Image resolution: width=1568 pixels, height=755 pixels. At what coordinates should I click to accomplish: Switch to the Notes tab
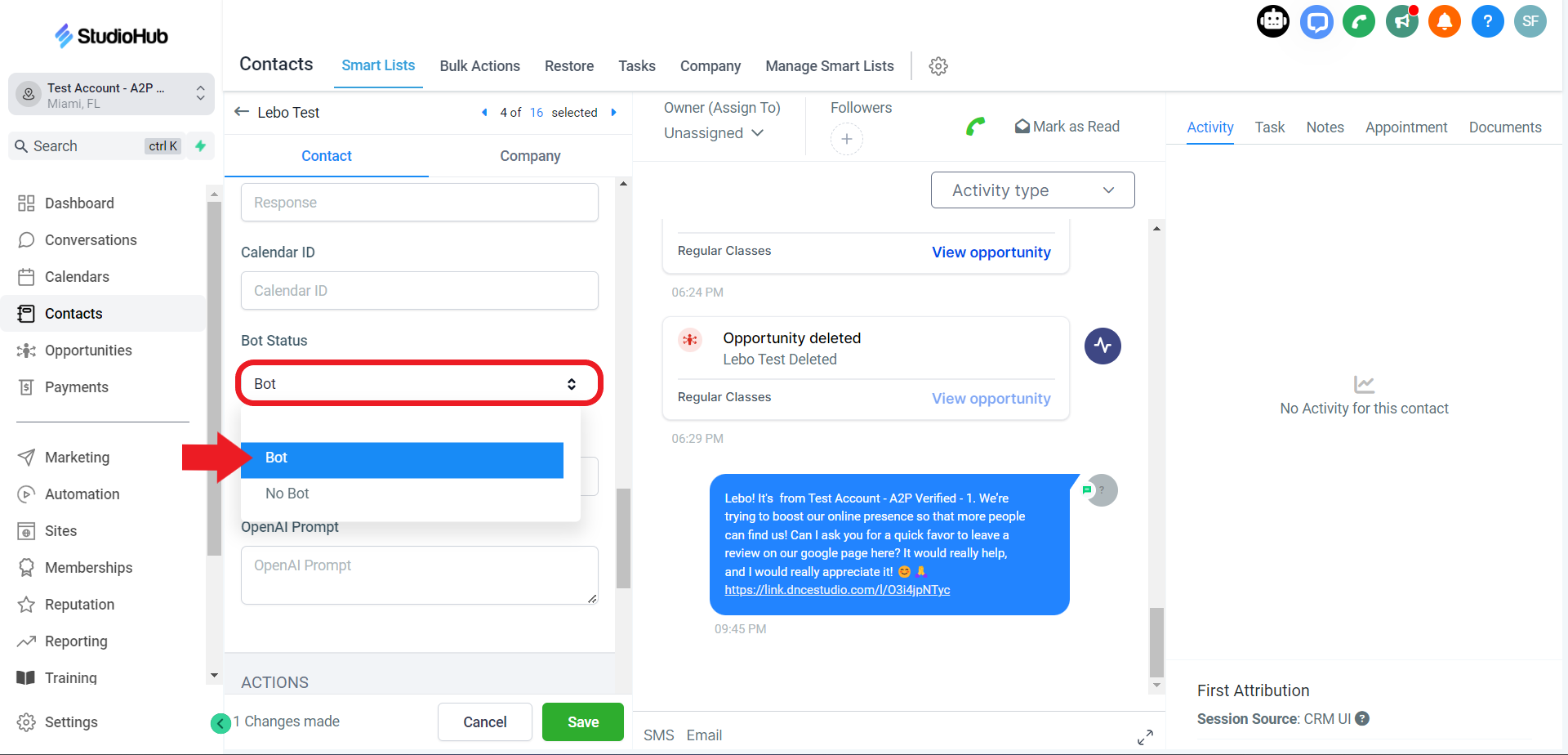click(x=1325, y=127)
